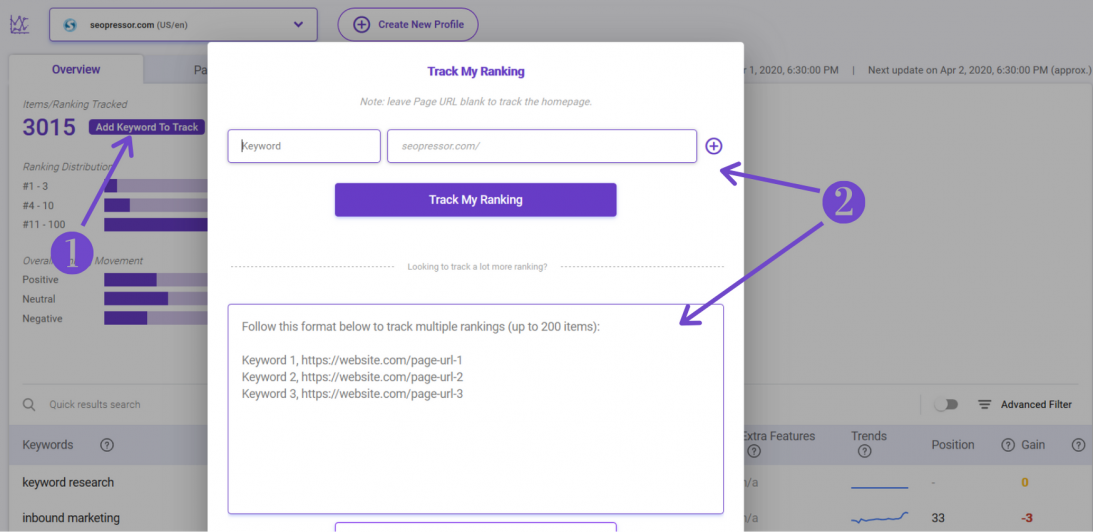The image size is (1093, 532).
Task: Click the Create New Profile button
Action: click(408, 24)
